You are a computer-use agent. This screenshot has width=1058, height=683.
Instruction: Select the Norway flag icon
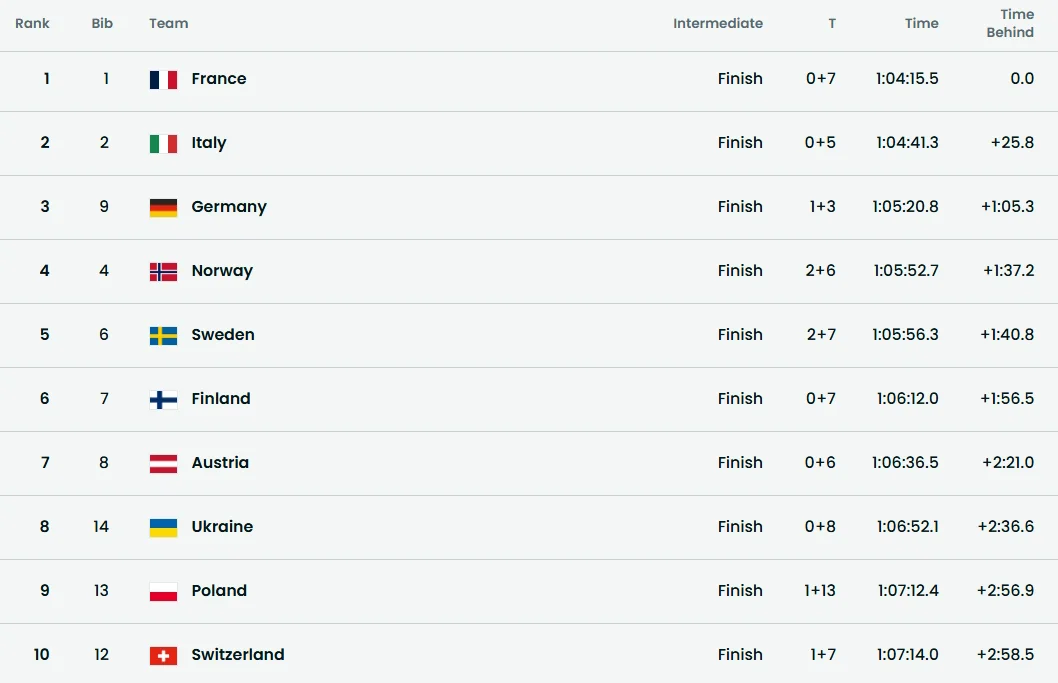pos(163,271)
